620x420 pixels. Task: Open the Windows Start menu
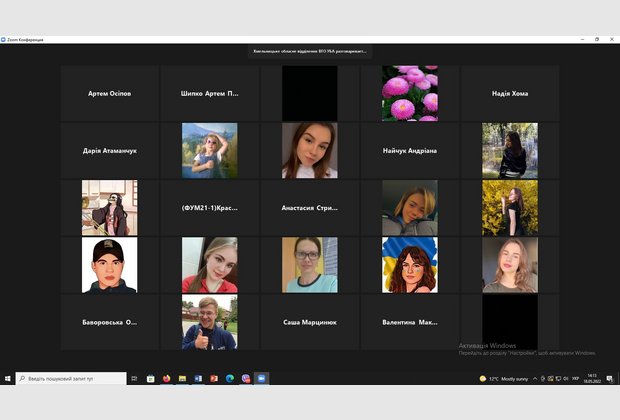pyautogui.click(x=7, y=379)
